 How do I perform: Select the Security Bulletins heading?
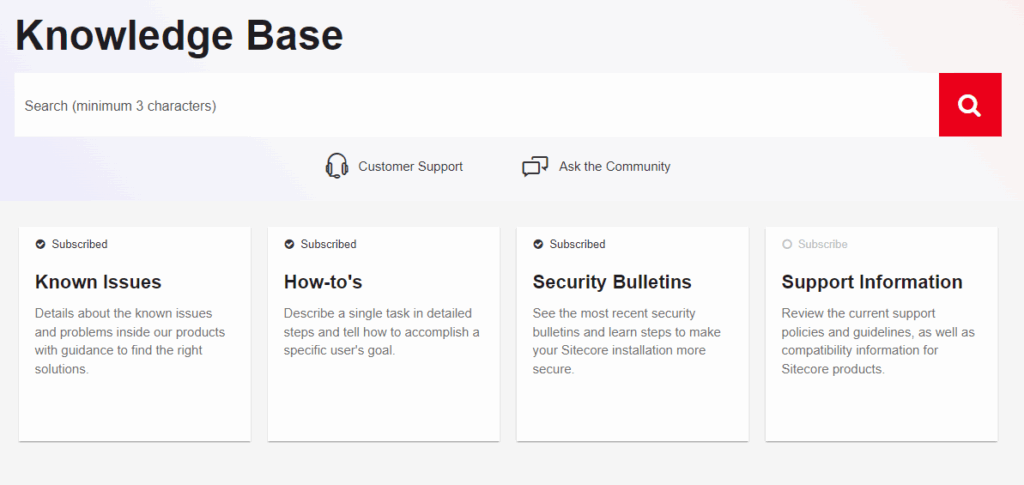(x=611, y=282)
